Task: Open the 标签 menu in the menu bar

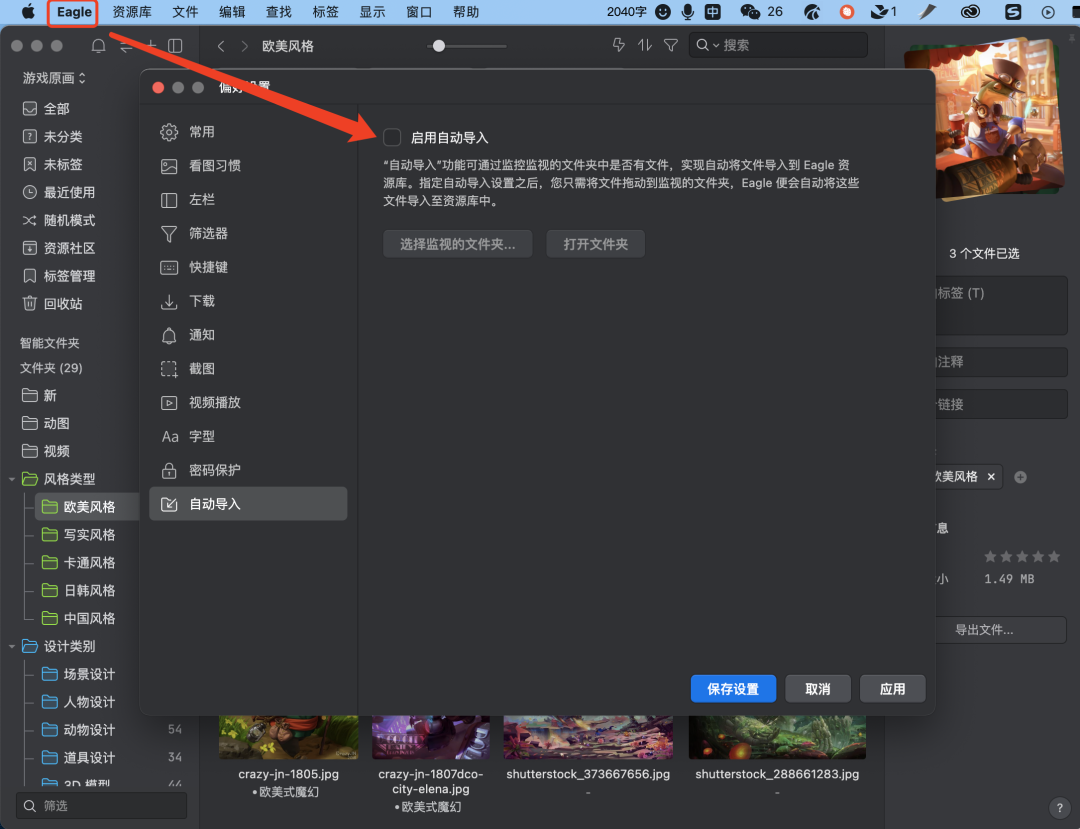Action: (325, 12)
